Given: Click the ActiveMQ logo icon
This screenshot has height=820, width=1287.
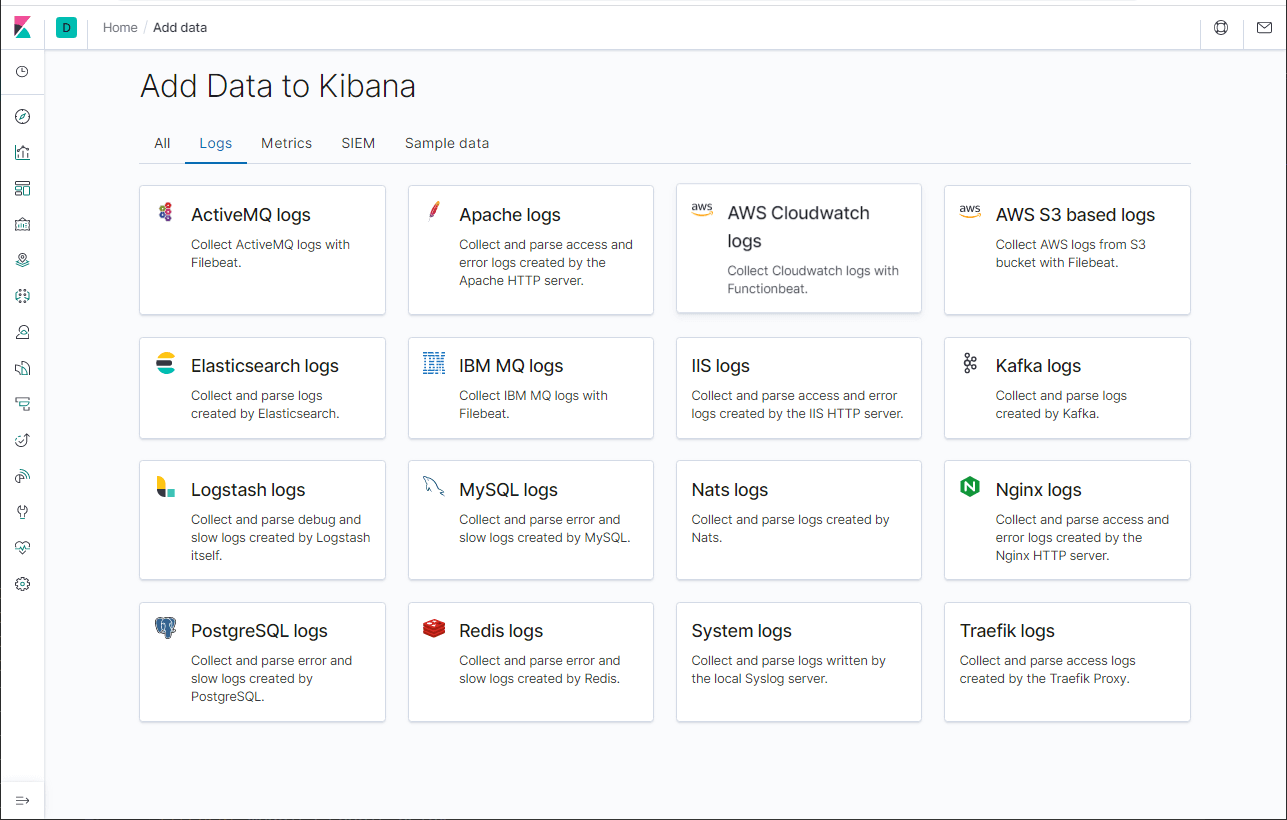Looking at the screenshot, I should tap(166, 212).
